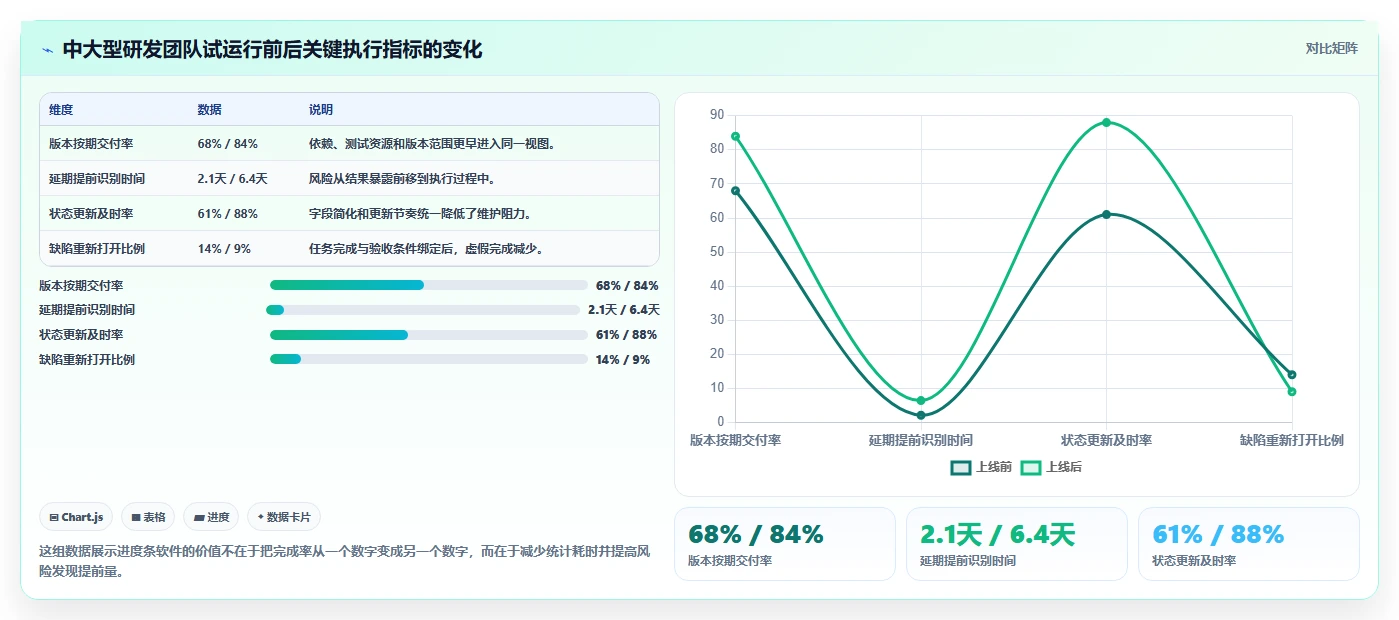Click description 依赖、测试资源和版本范围更早进入同一视图。
Screen dimensions: 1399x620
[432, 144]
